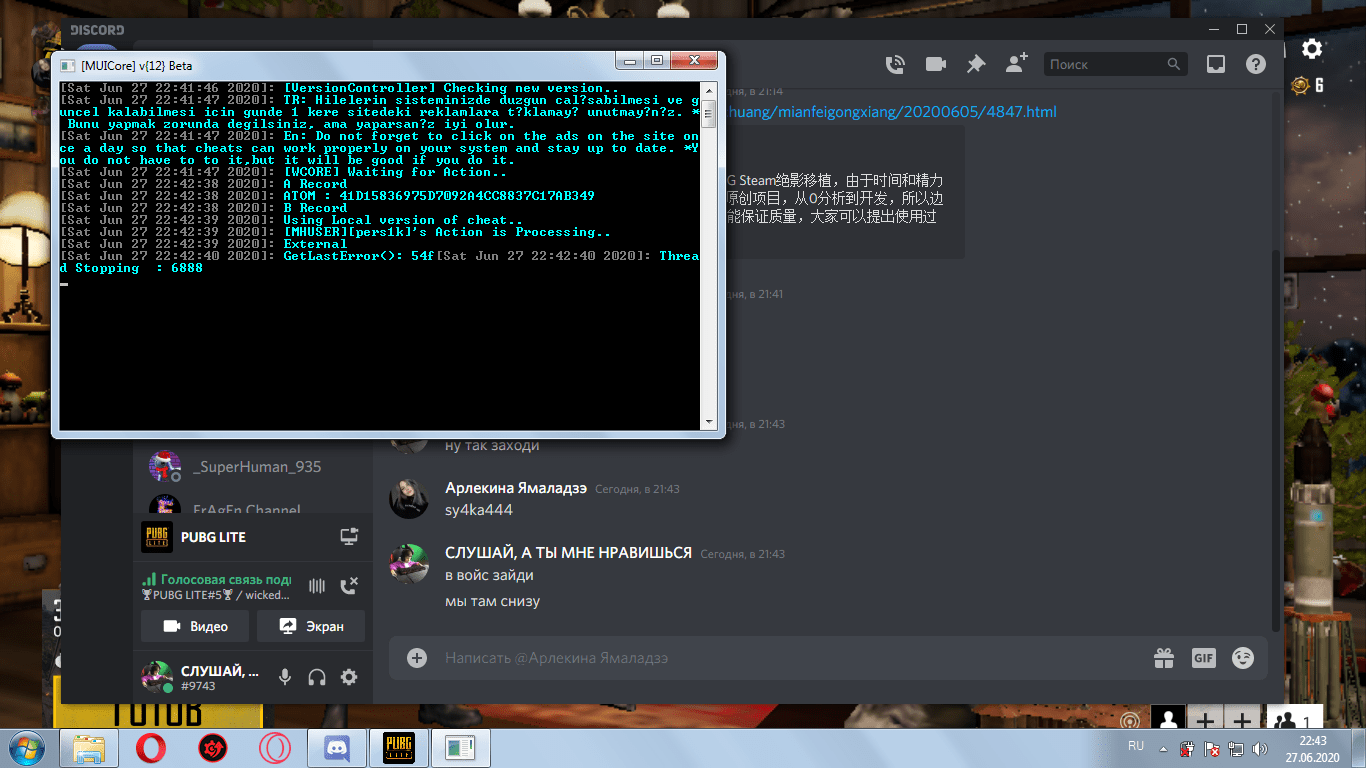The width and height of the screenshot is (1366, 768).
Task: Open pinned messages in Discord
Action: pos(976,64)
